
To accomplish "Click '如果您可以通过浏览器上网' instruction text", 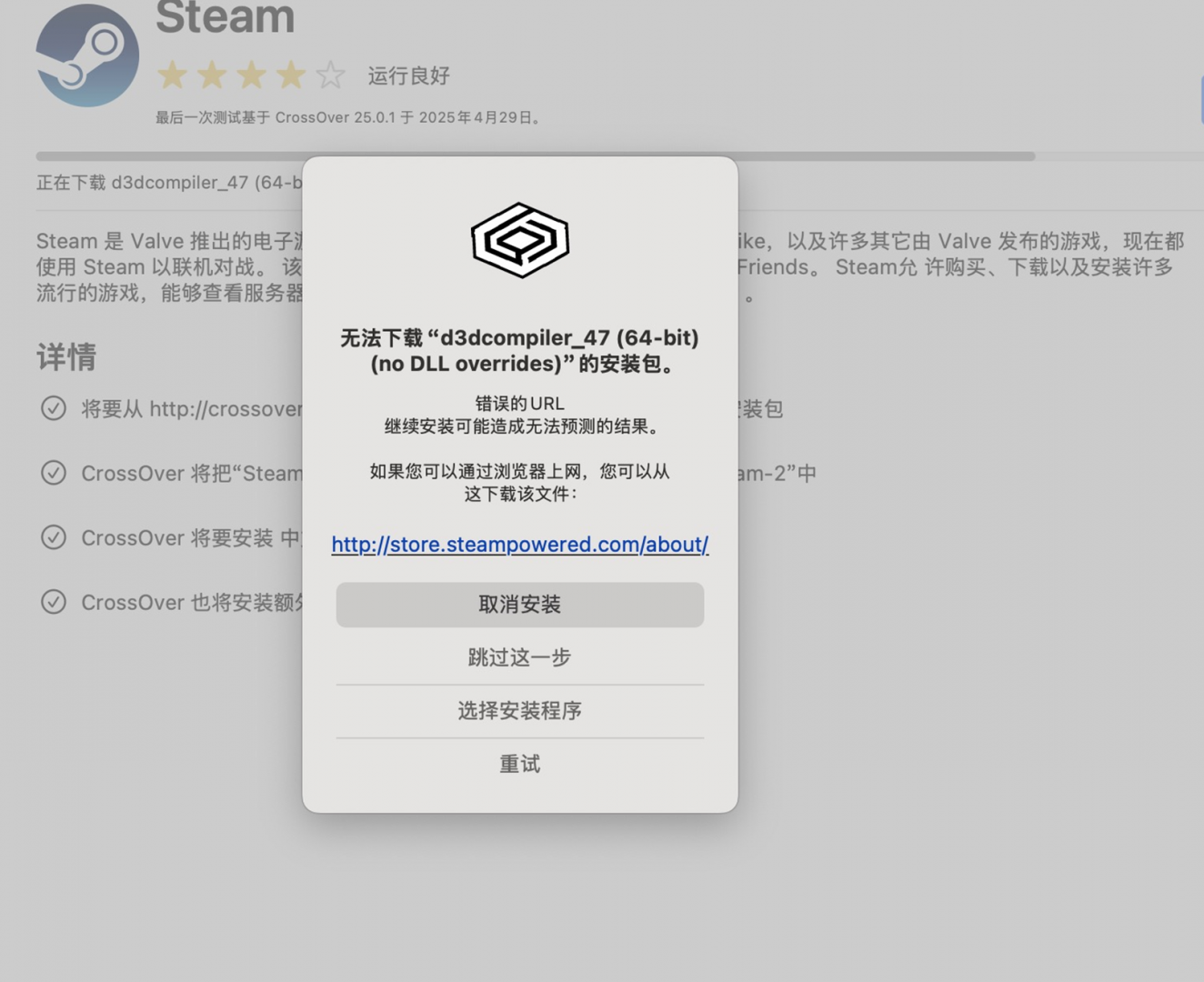I will click(520, 483).
